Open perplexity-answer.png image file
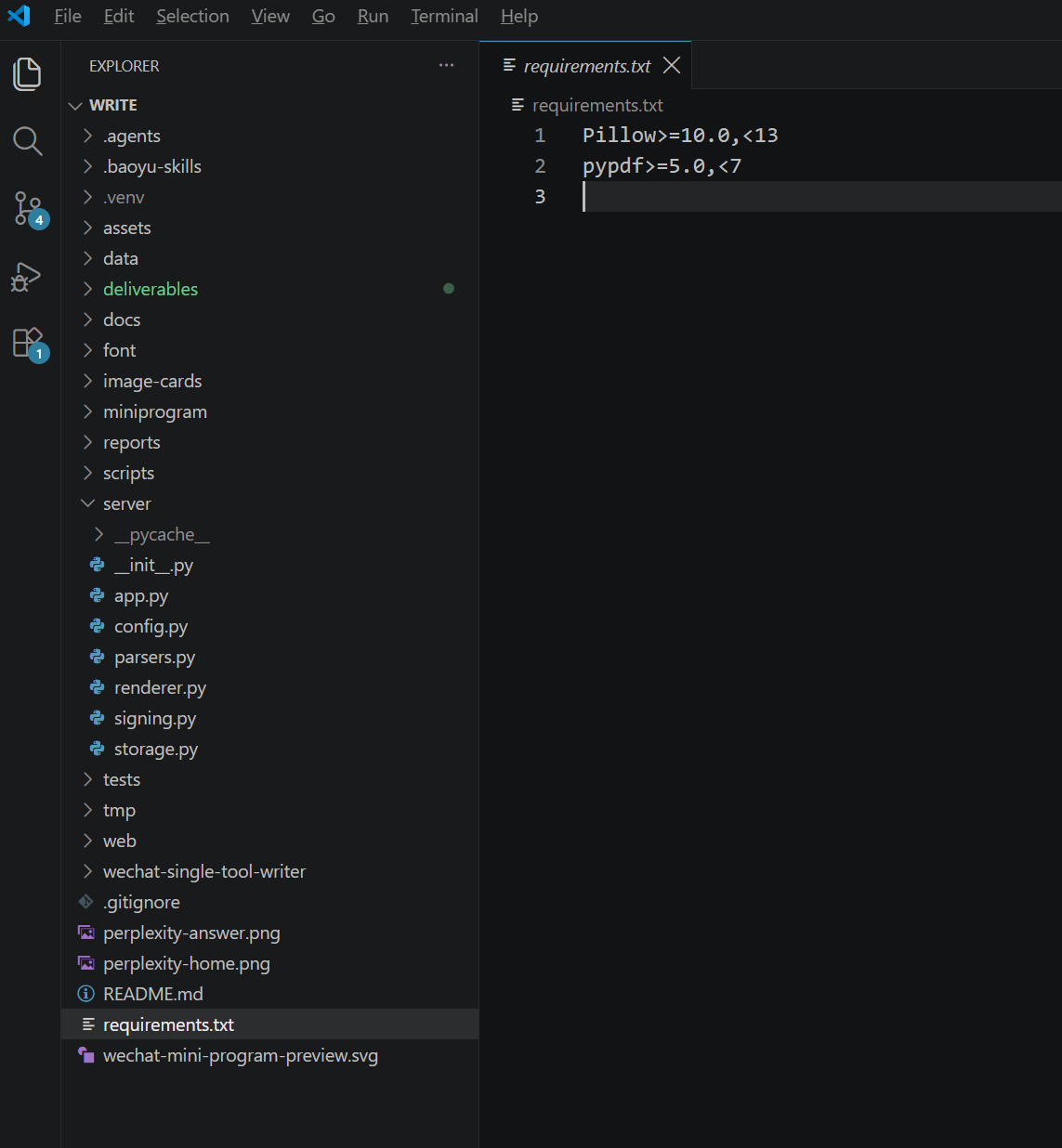Image resolution: width=1062 pixels, height=1148 pixels. click(269, 933)
